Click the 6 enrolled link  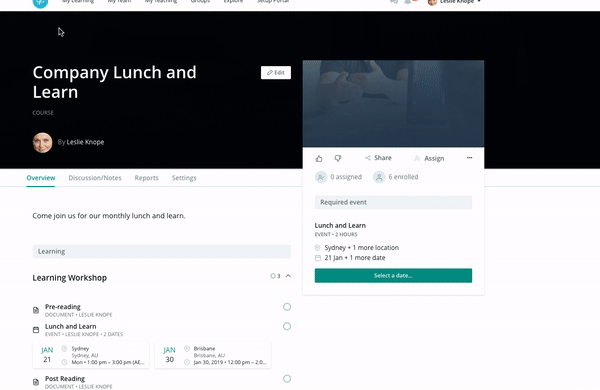[x=403, y=177]
